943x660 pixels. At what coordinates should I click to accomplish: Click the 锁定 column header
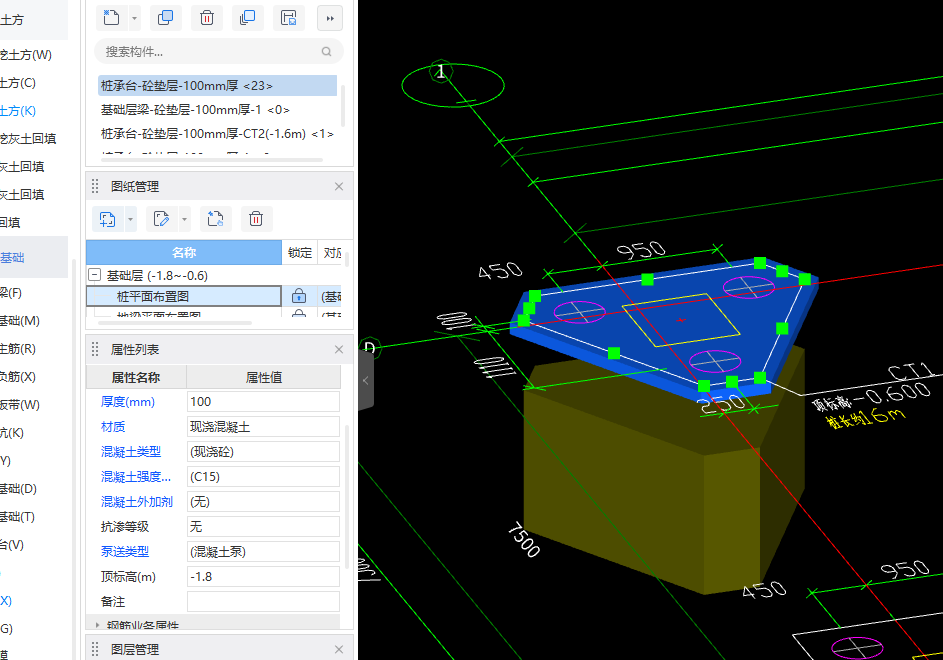pos(299,253)
